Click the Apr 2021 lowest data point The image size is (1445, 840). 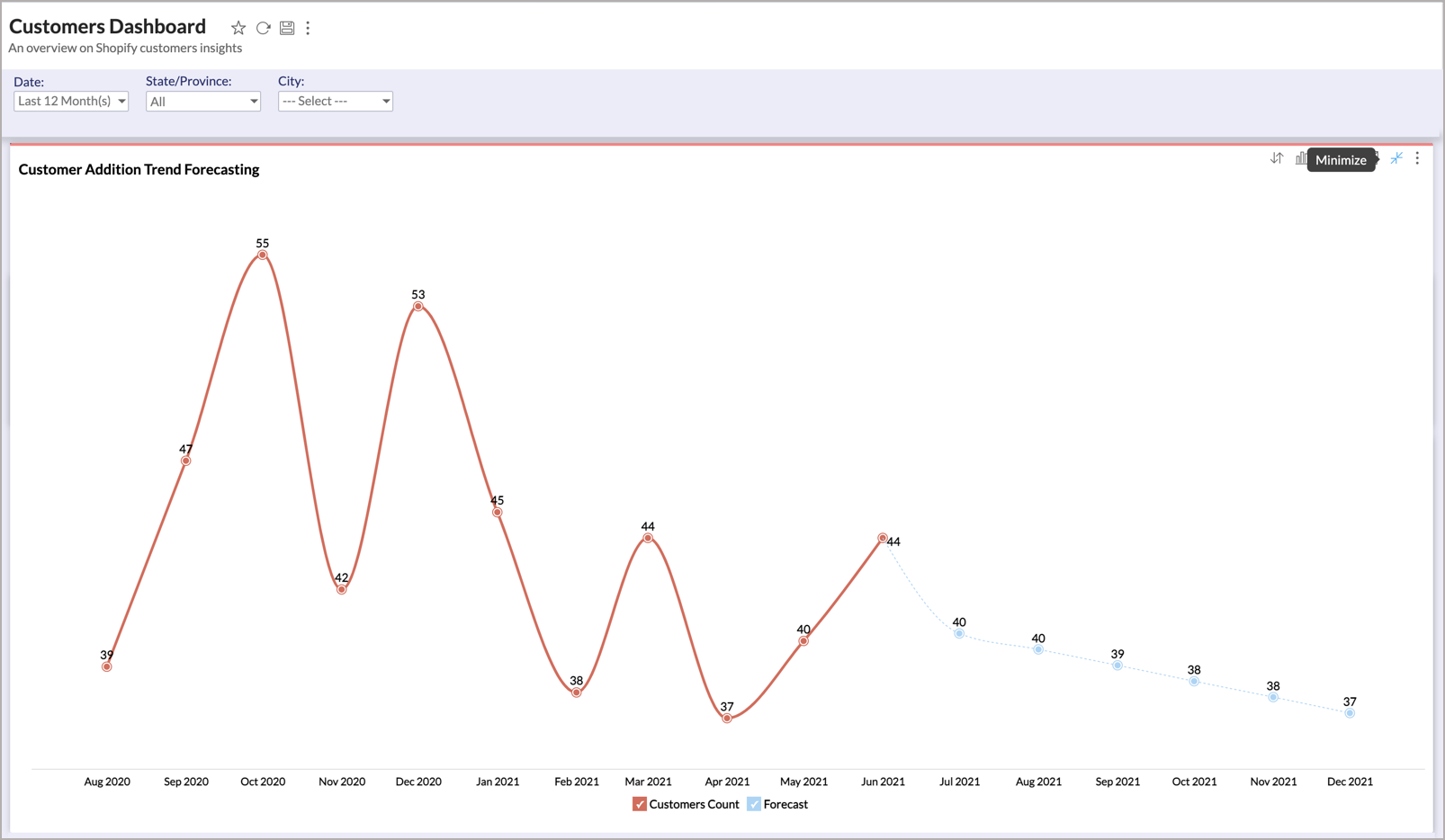(x=727, y=719)
